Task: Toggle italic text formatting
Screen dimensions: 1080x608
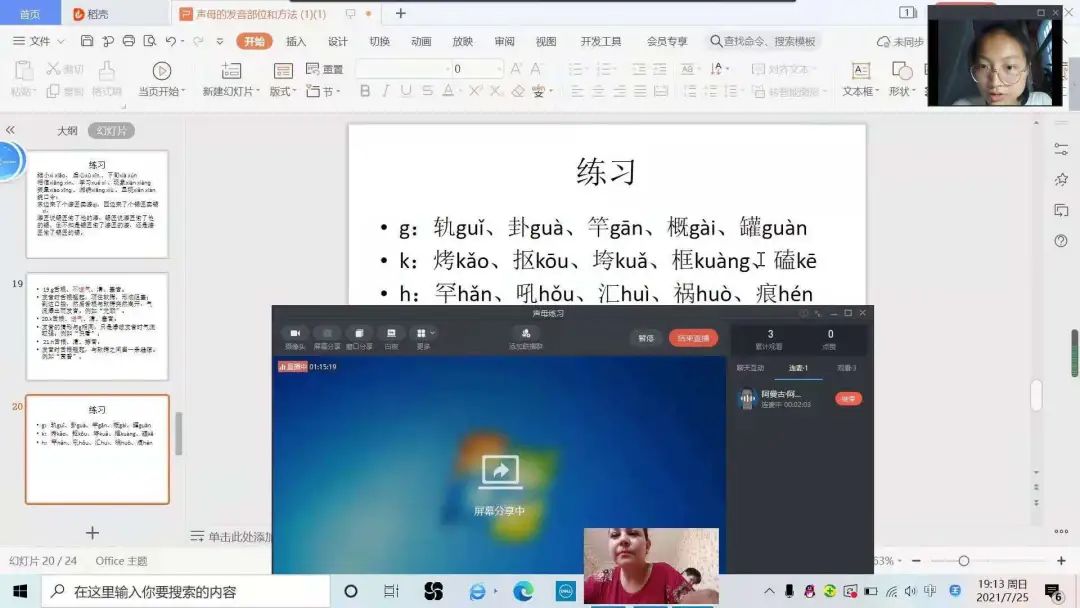Action: [385, 91]
